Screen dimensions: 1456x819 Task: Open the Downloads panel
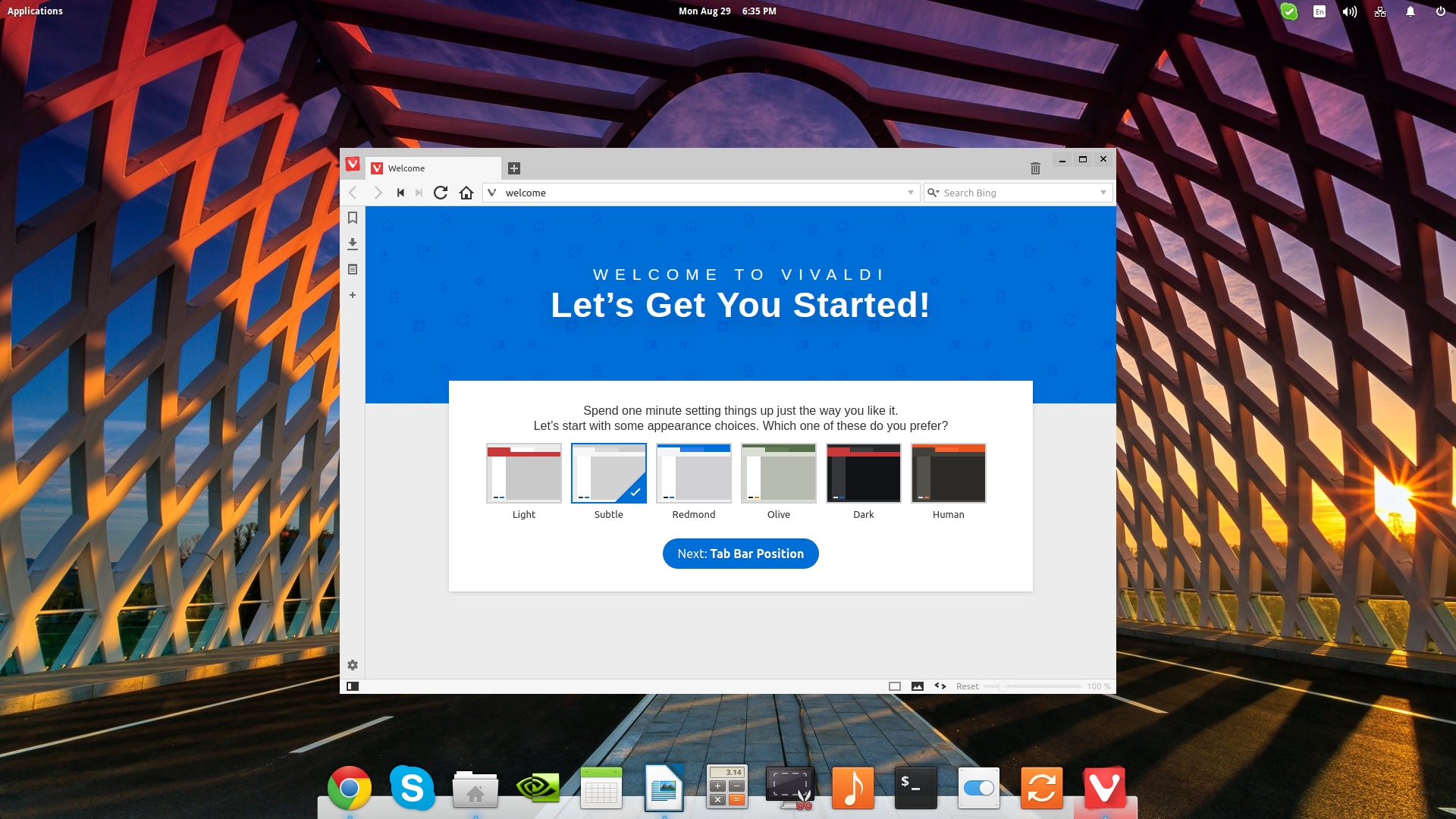(x=353, y=244)
